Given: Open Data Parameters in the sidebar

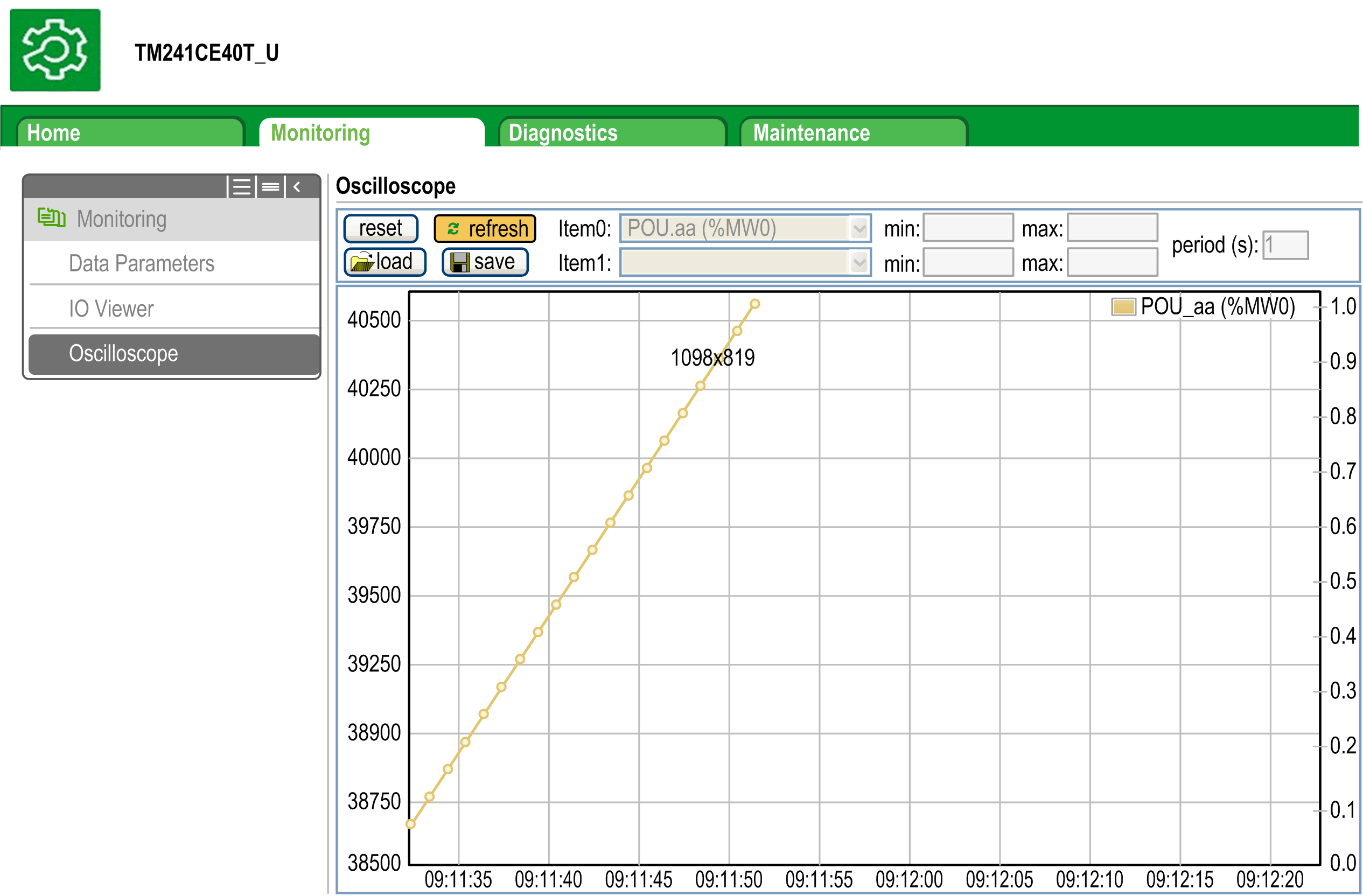Looking at the screenshot, I should [142, 263].
